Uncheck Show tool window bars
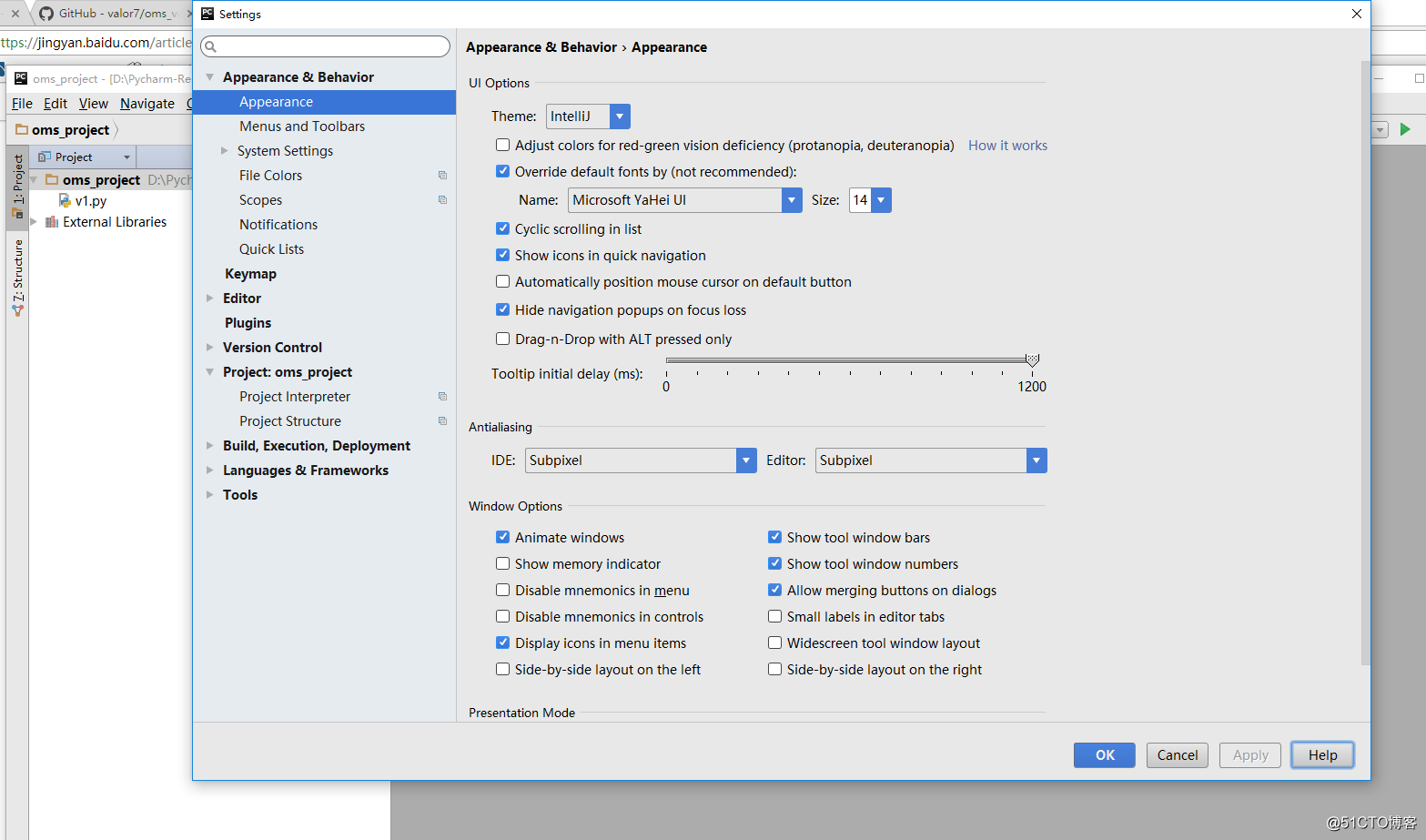Viewport: 1426px width, 840px height. click(774, 537)
